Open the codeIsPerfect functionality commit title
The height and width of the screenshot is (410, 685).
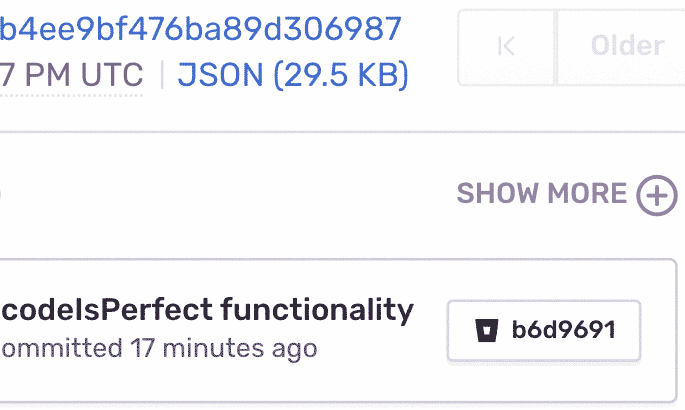pos(207,311)
